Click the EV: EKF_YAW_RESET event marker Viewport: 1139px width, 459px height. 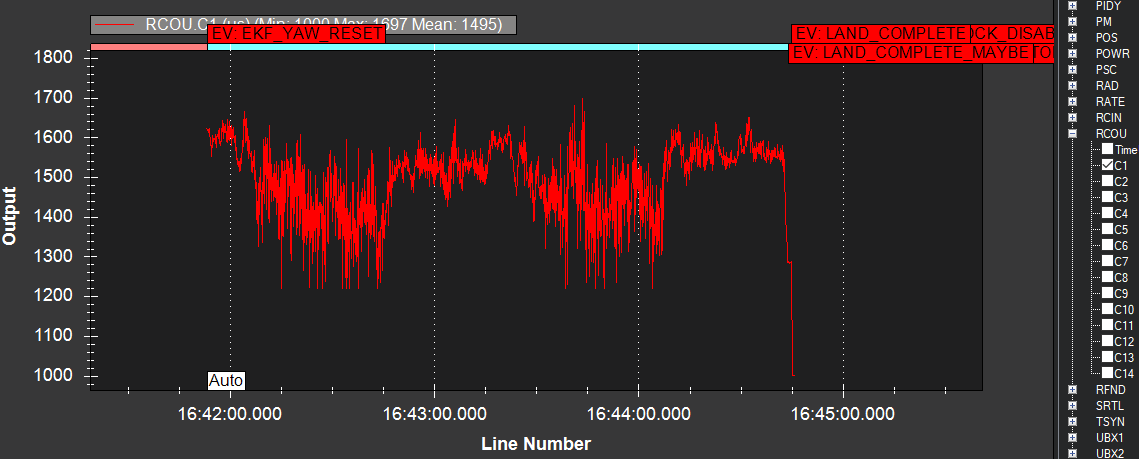click(296, 34)
